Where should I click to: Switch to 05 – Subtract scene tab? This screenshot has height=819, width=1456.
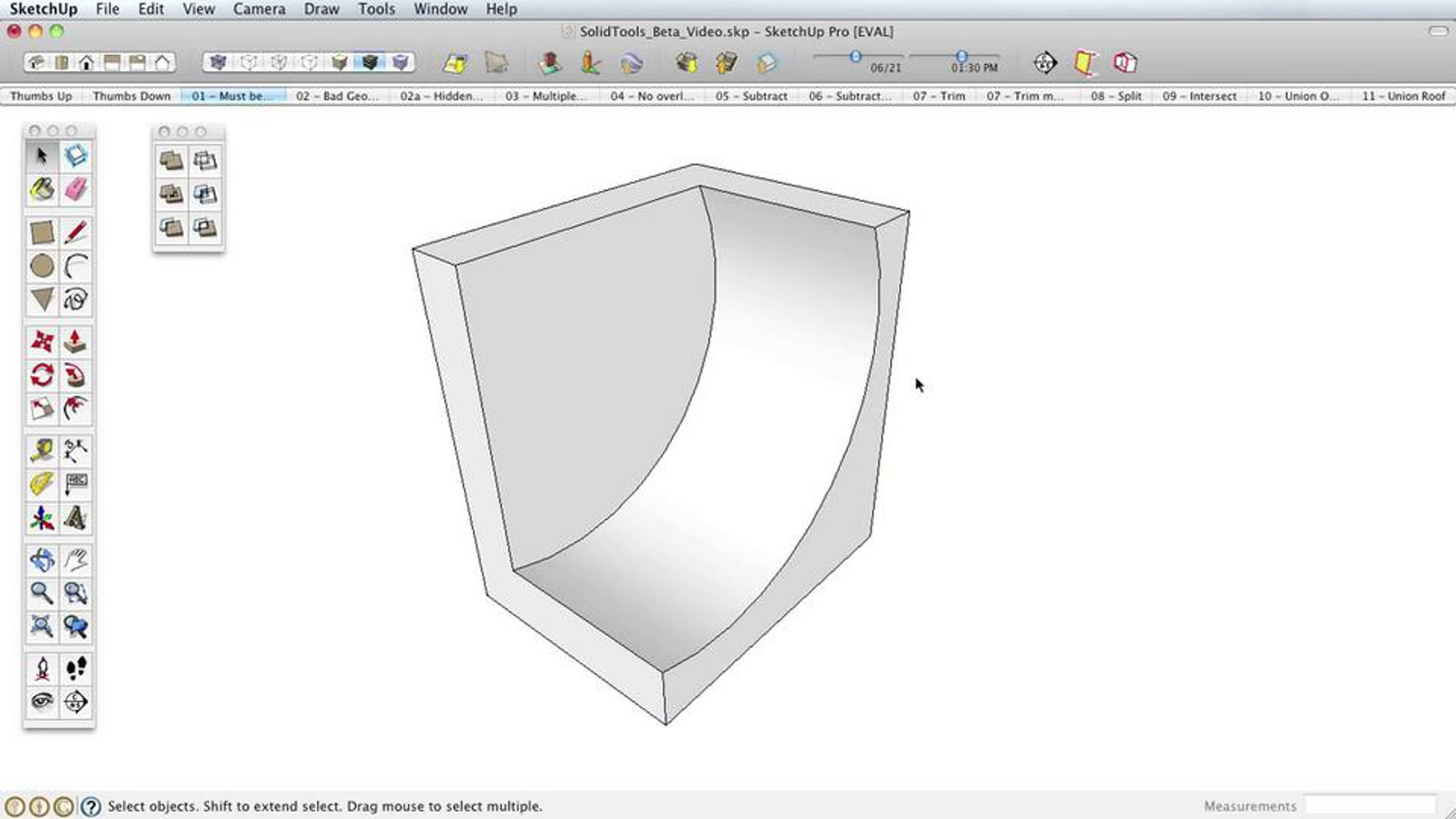751,96
